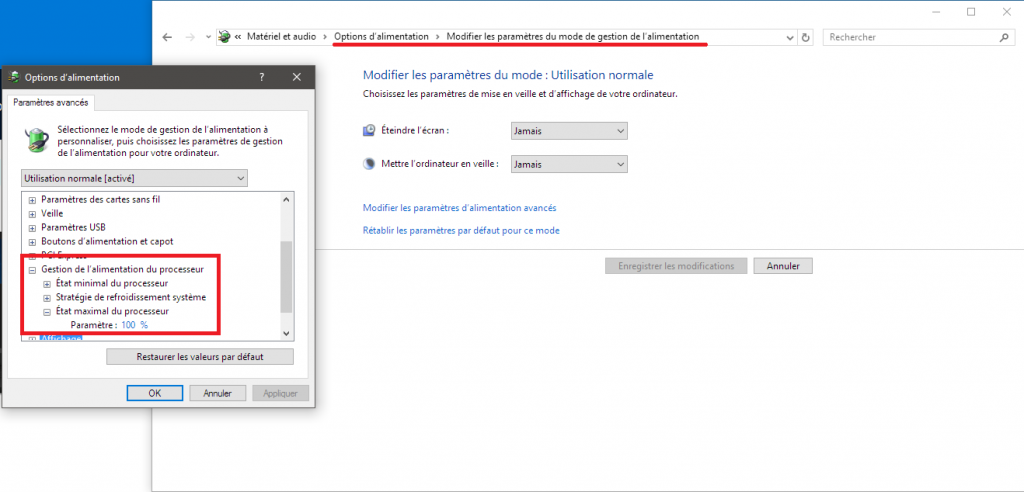Collapse État maximal du processeur
The image size is (1024, 492).
(x=46, y=312)
